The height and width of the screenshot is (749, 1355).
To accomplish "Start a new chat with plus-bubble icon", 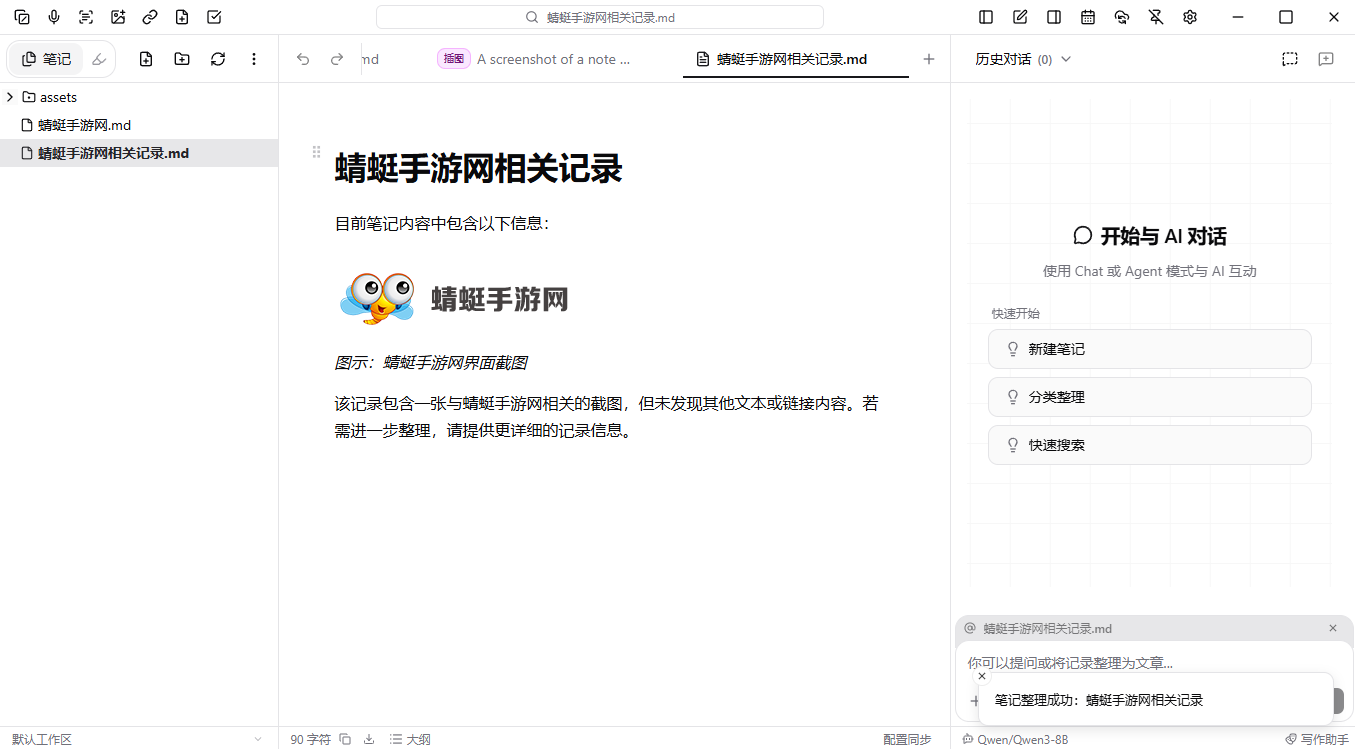I will (x=1326, y=59).
